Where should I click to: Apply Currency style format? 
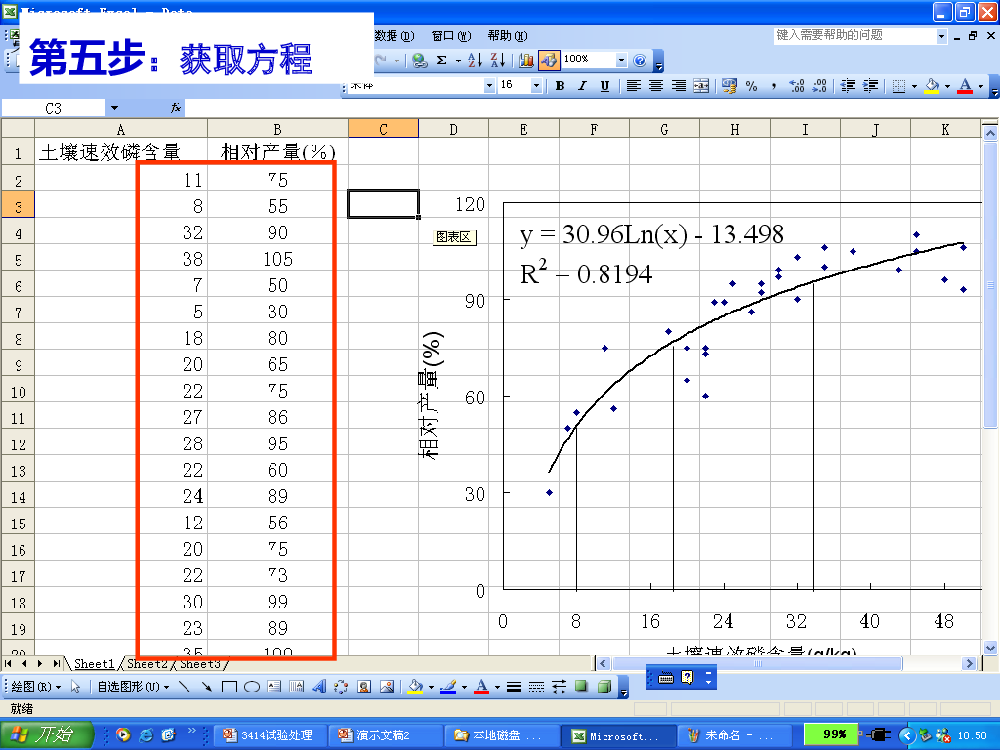tap(730, 85)
